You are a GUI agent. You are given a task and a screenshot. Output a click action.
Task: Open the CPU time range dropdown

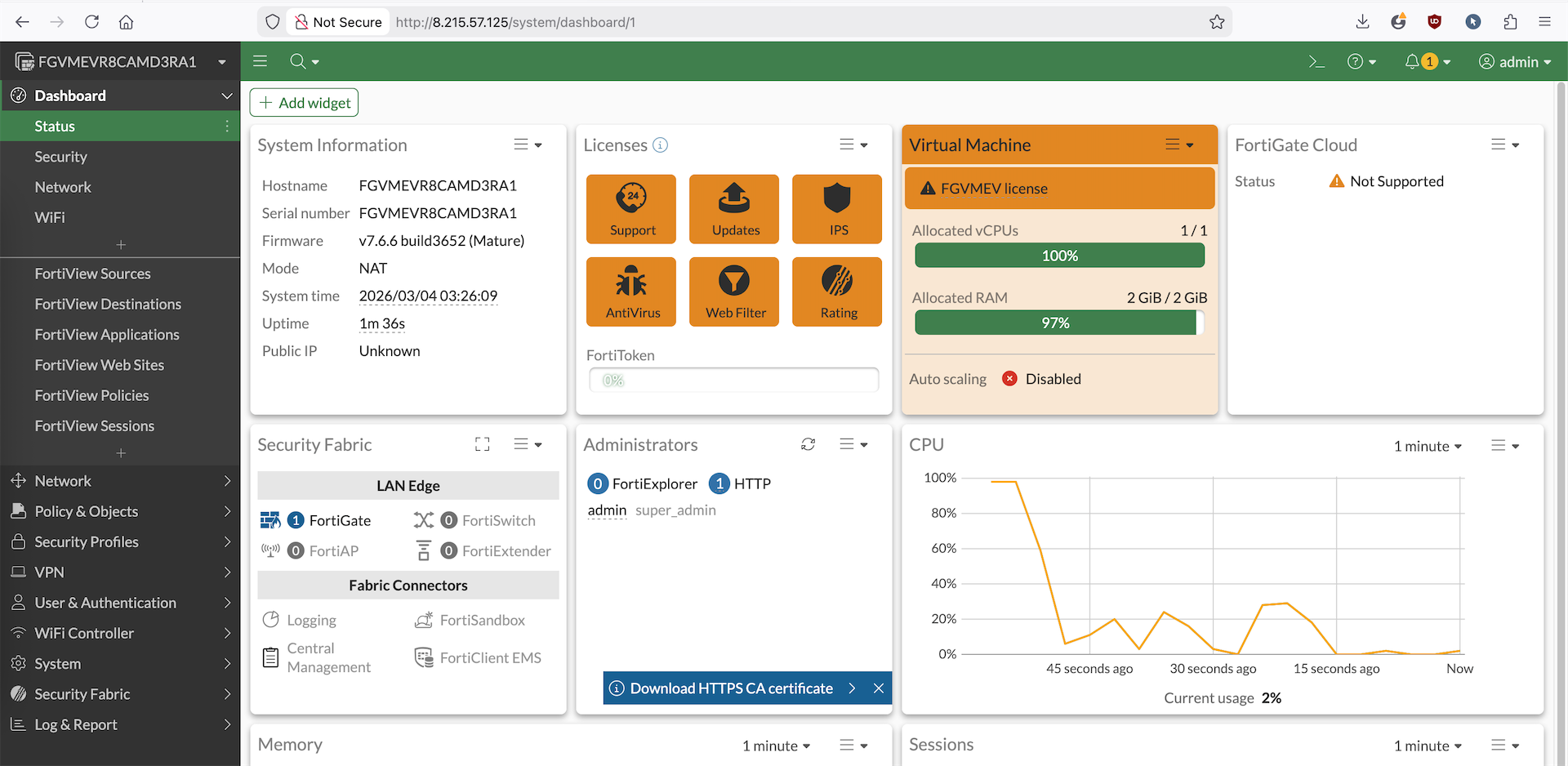click(x=1427, y=446)
